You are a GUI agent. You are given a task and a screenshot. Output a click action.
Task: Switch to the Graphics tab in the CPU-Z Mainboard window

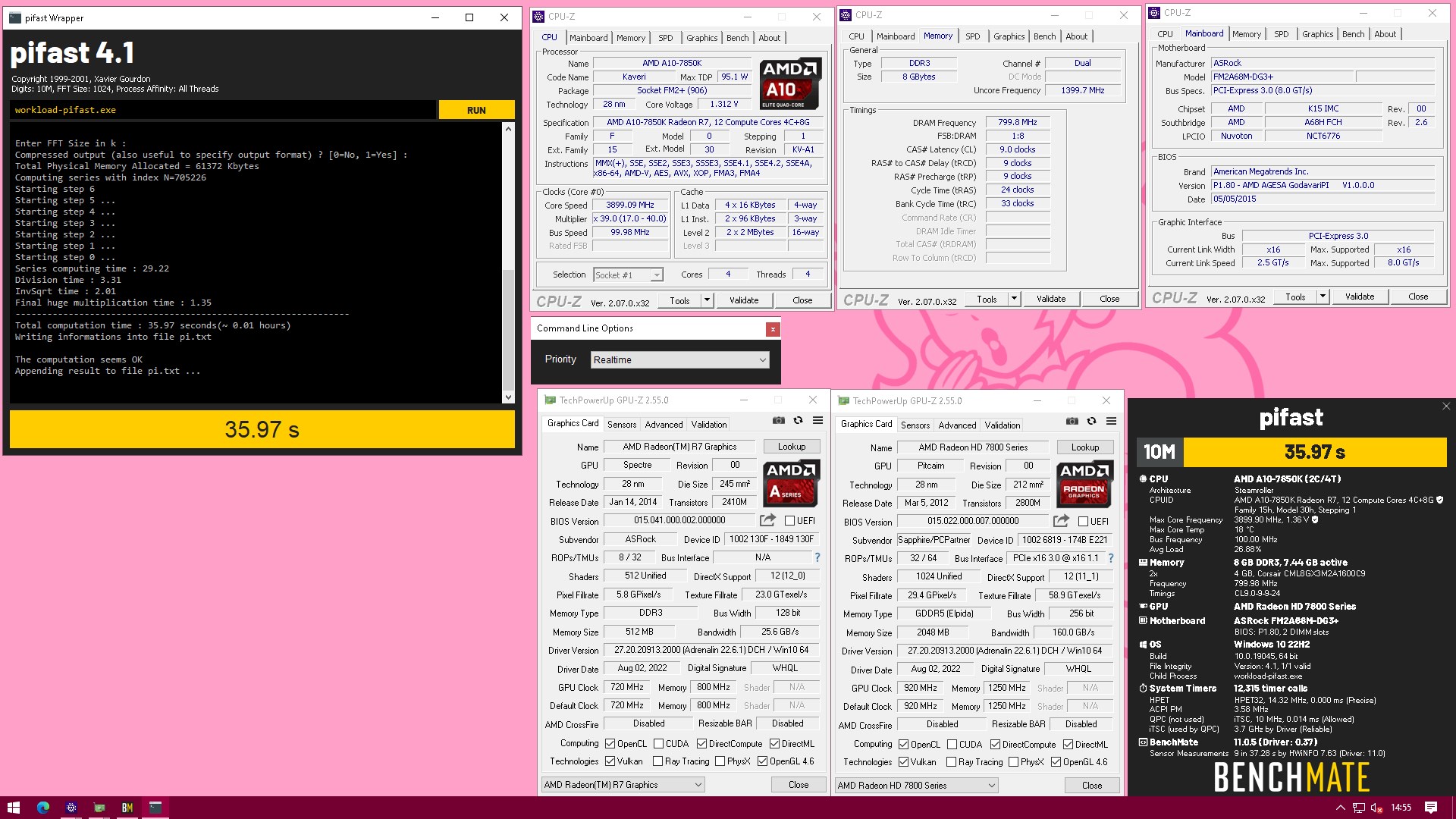click(1317, 34)
